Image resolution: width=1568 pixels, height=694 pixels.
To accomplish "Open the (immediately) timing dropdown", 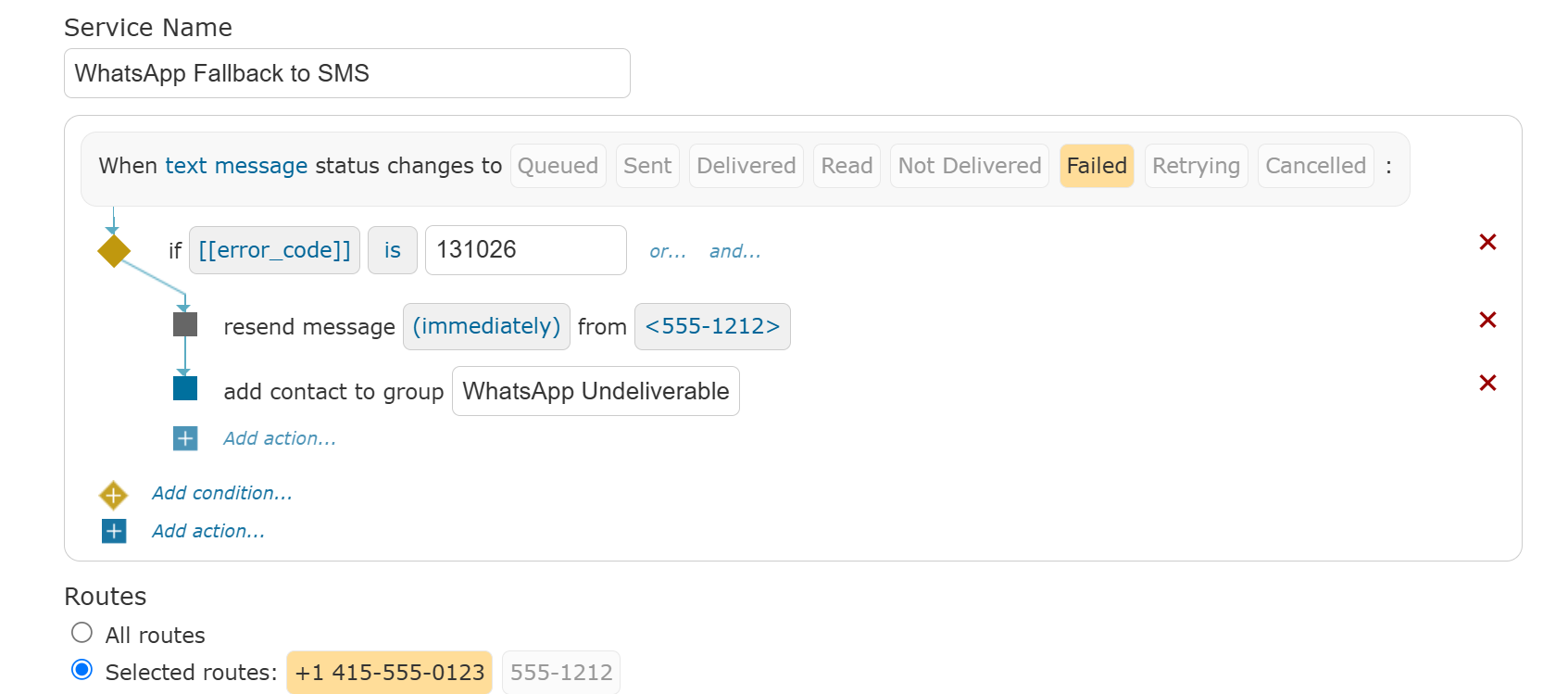I will coord(486,326).
